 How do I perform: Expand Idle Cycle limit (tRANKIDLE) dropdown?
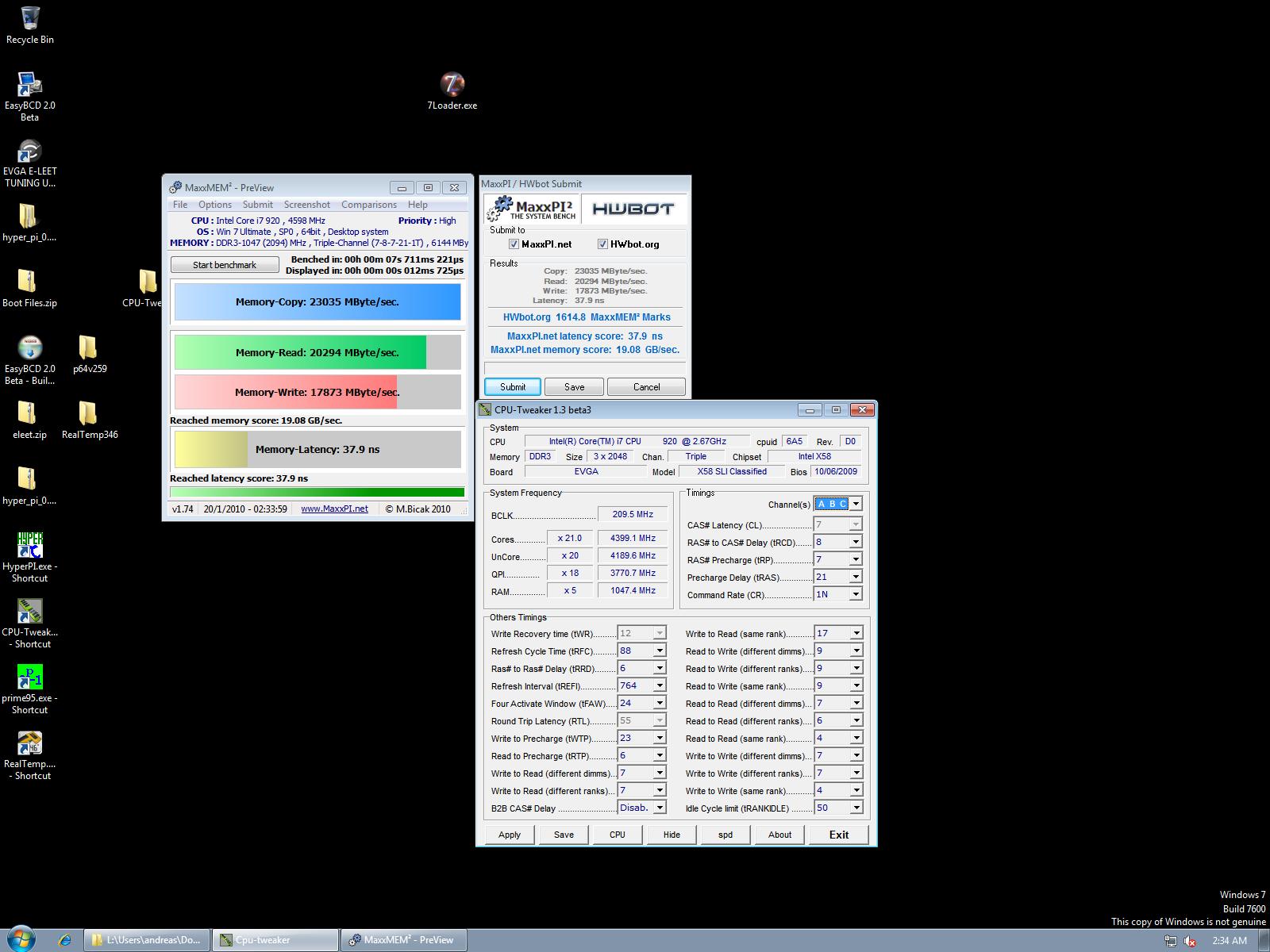tap(856, 808)
